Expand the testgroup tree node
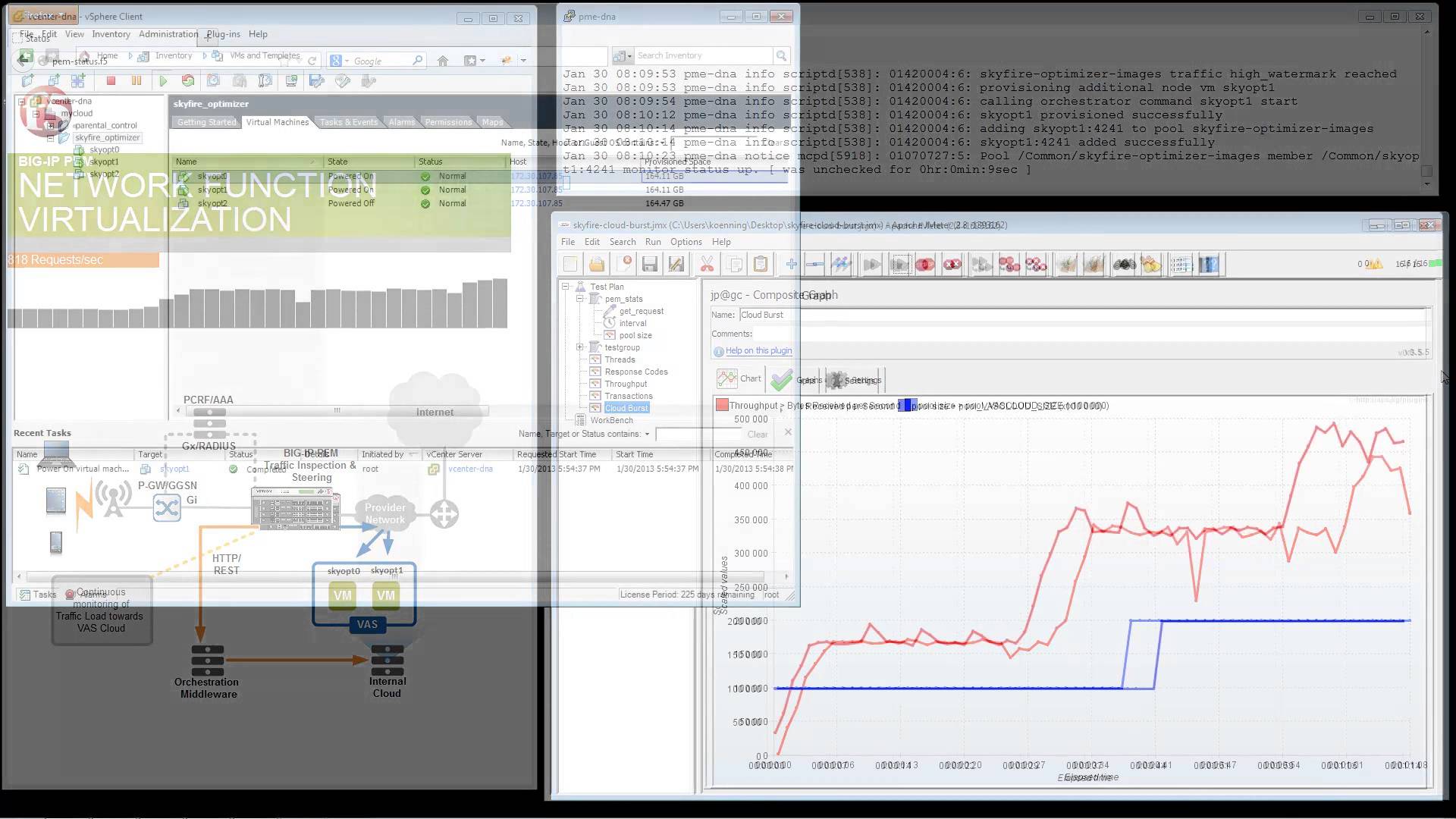This screenshot has width=1456, height=819. pyautogui.click(x=580, y=347)
